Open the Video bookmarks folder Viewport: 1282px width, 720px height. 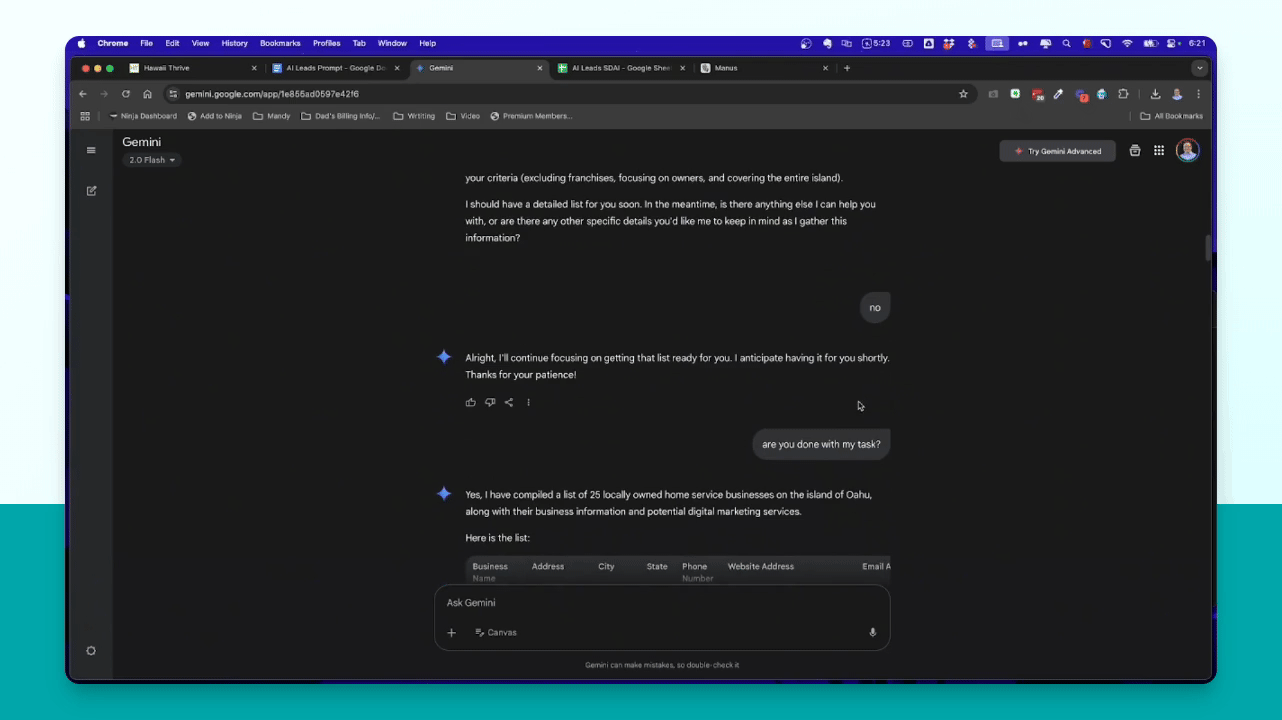pos(463,116)
